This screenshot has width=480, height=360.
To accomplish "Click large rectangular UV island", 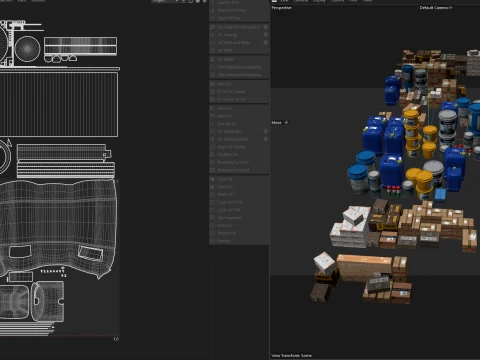I will click(x=59, y=104).
